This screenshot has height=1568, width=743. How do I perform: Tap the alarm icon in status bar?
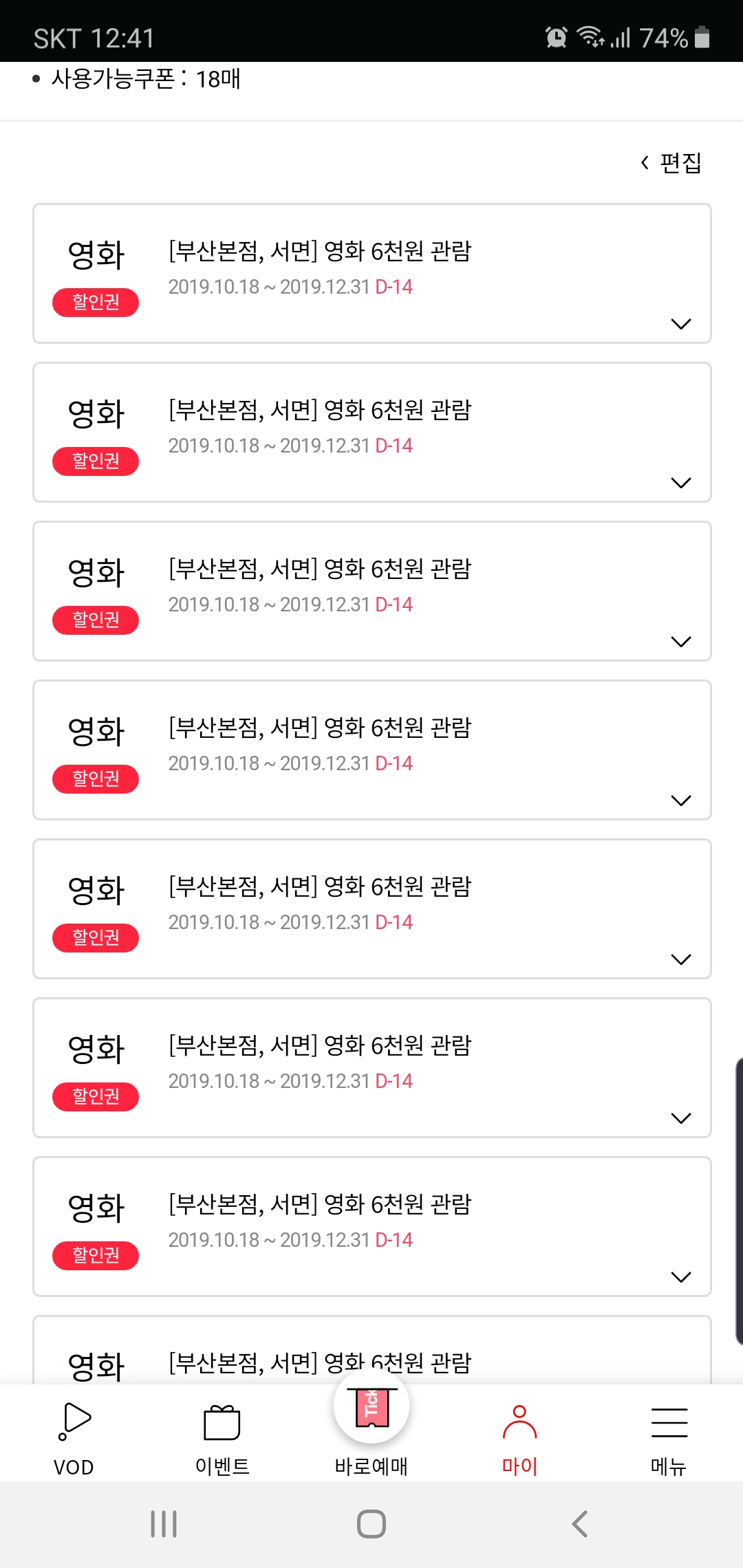pos(556,37)
